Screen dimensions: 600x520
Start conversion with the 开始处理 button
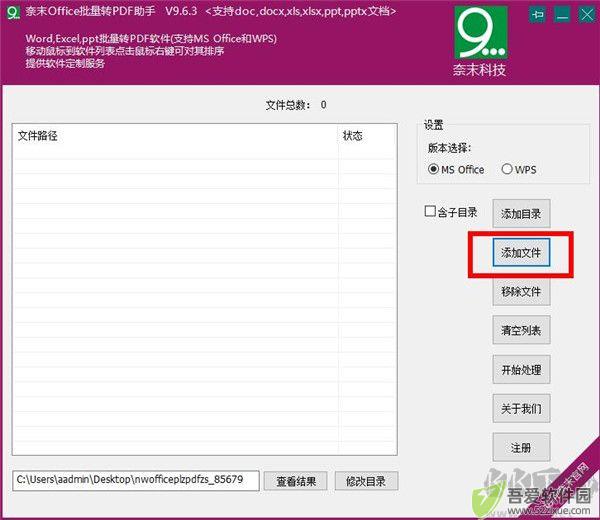point(521,370)
